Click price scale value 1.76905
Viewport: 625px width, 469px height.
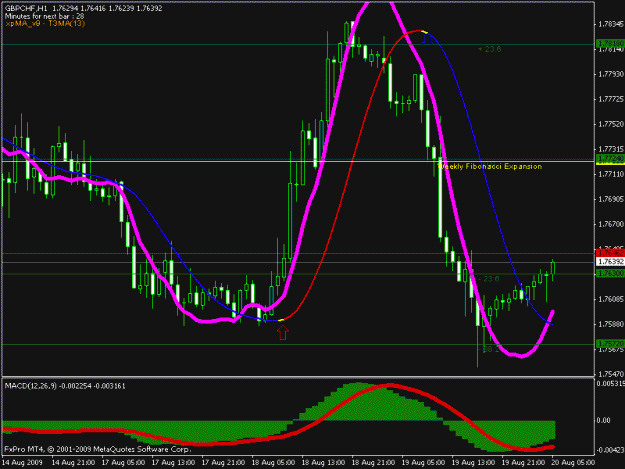coord(611,199)
